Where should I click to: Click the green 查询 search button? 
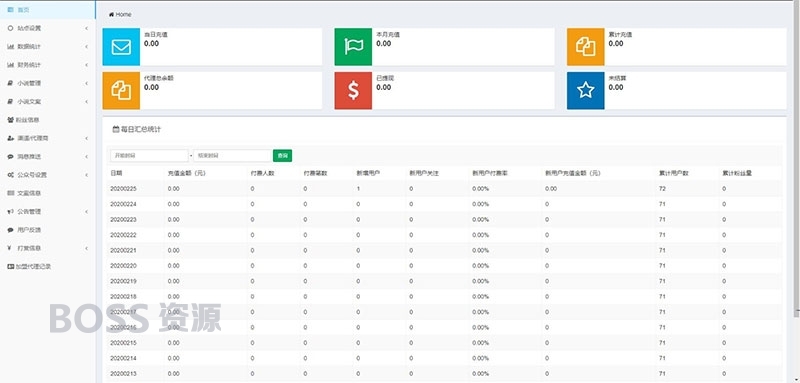[x=283, y=156]
